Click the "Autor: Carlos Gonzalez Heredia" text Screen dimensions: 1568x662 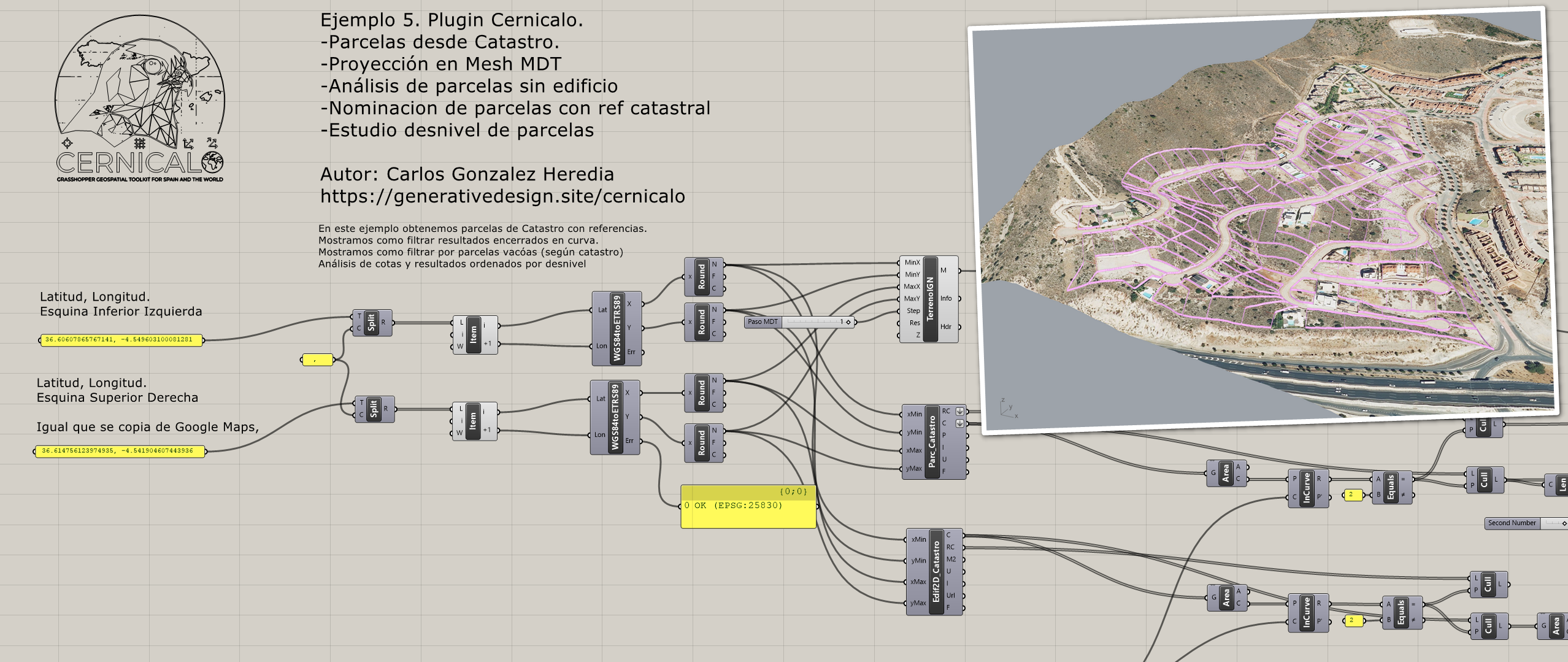point(467,174)
